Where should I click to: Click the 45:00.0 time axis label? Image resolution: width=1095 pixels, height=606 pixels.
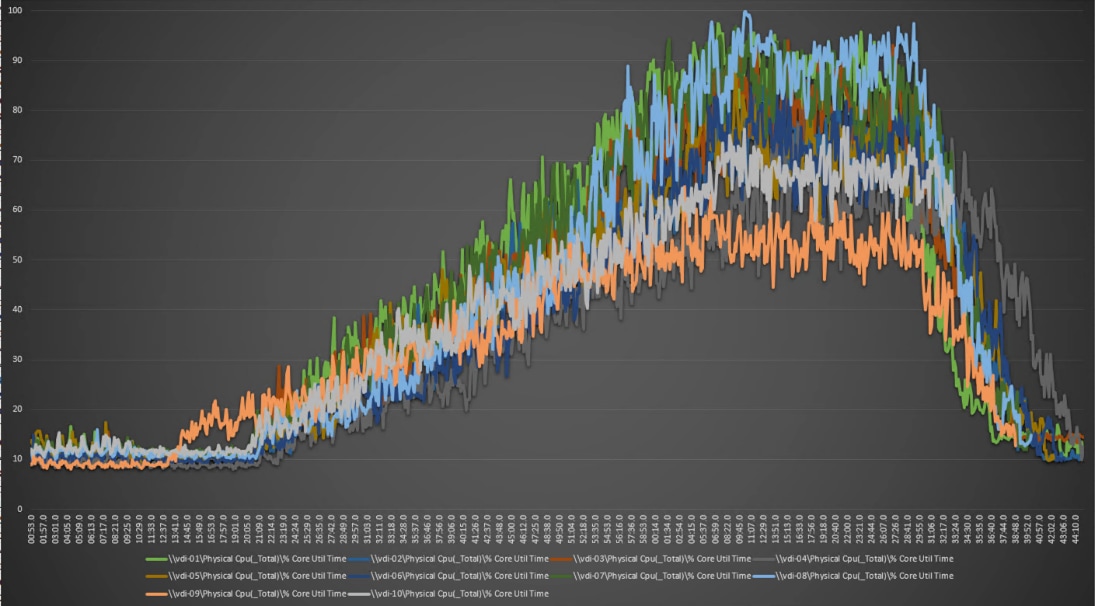coord(510,529)
